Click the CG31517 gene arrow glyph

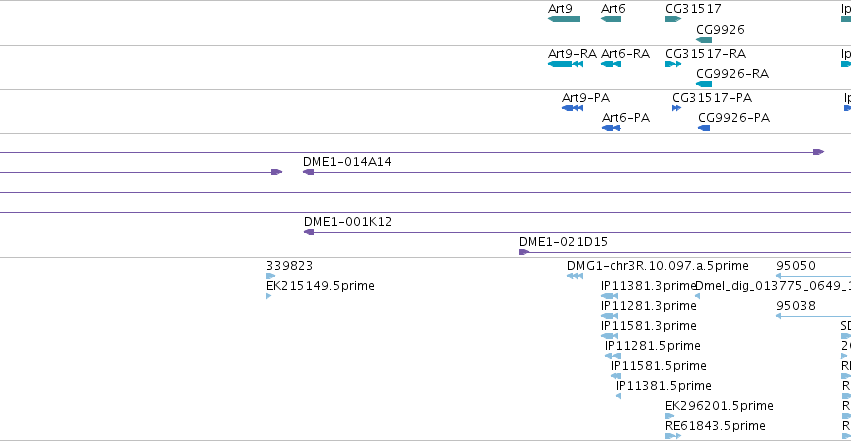(x=673, y=19)
